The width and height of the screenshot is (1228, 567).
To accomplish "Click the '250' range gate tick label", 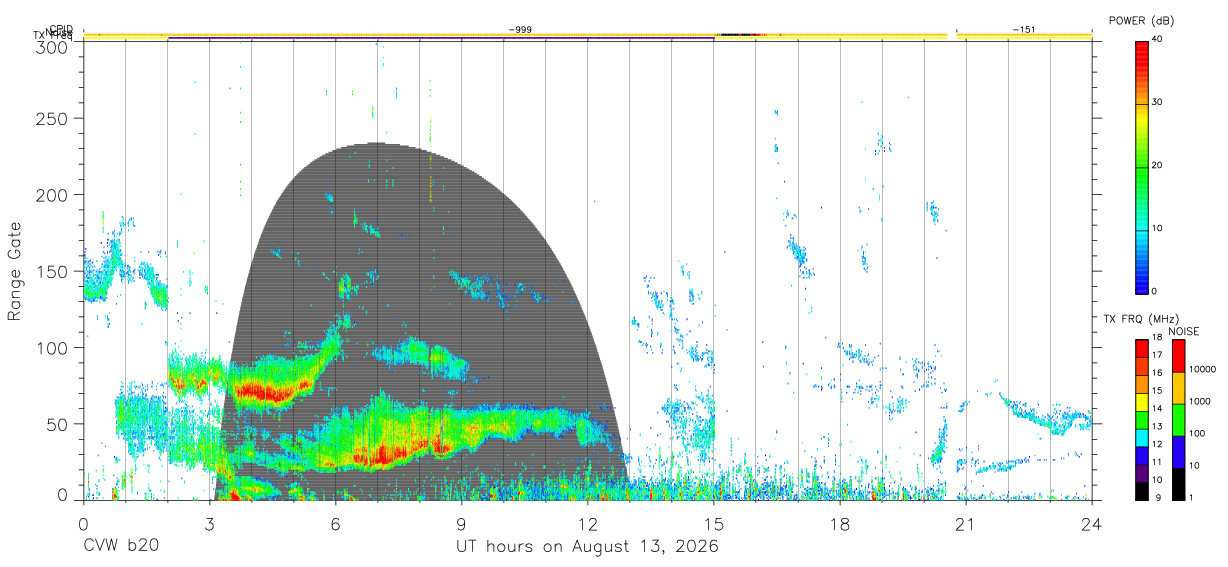I will tap(54, 118).
